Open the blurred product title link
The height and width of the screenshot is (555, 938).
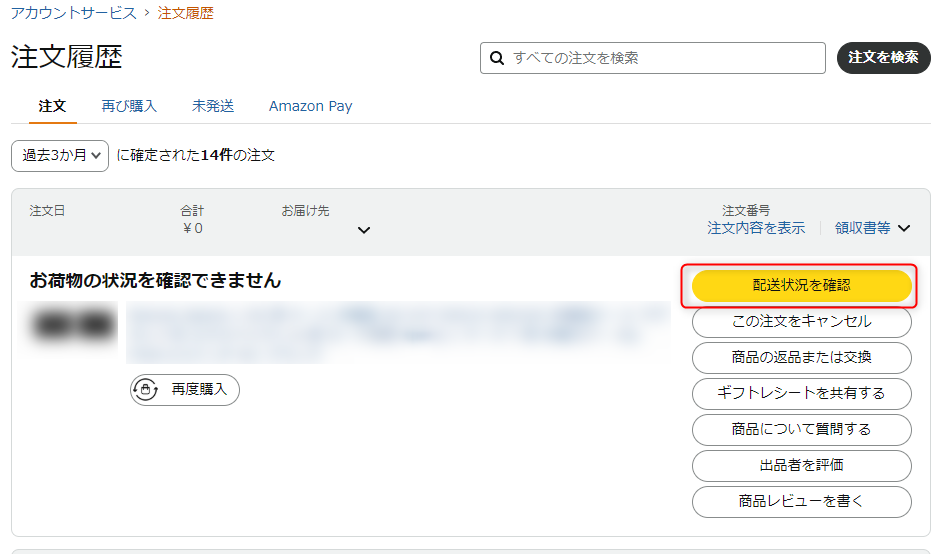(397, 332)
